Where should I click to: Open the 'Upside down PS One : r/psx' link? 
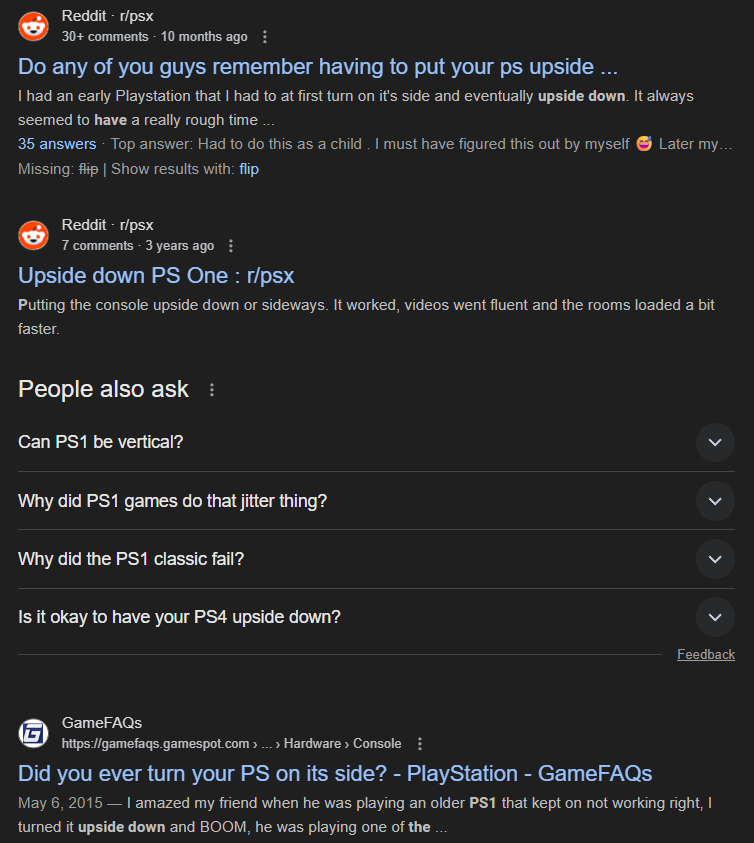tap(156, 276)
